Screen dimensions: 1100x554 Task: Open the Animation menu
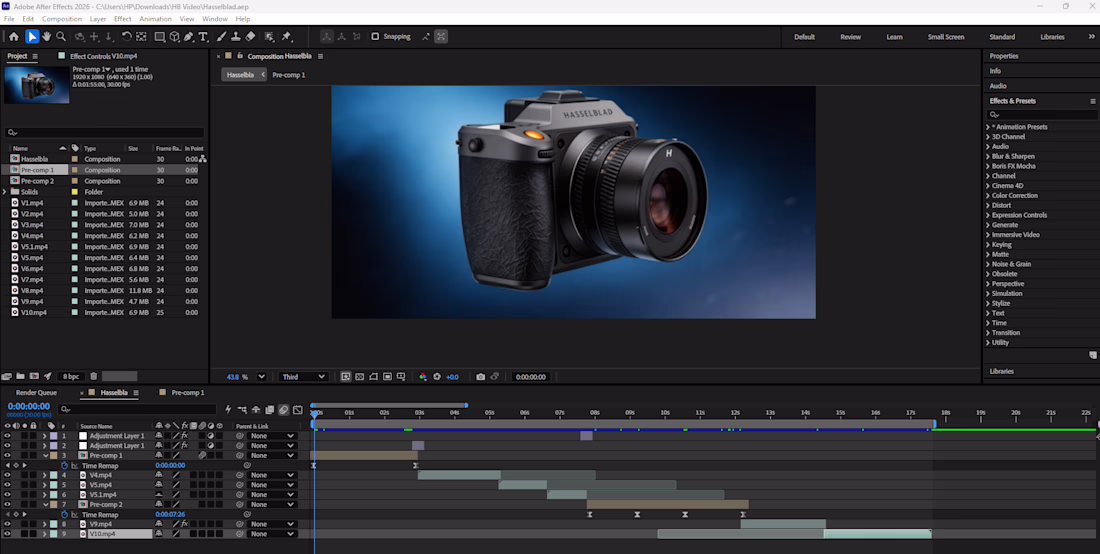click(x=155, y=19)
